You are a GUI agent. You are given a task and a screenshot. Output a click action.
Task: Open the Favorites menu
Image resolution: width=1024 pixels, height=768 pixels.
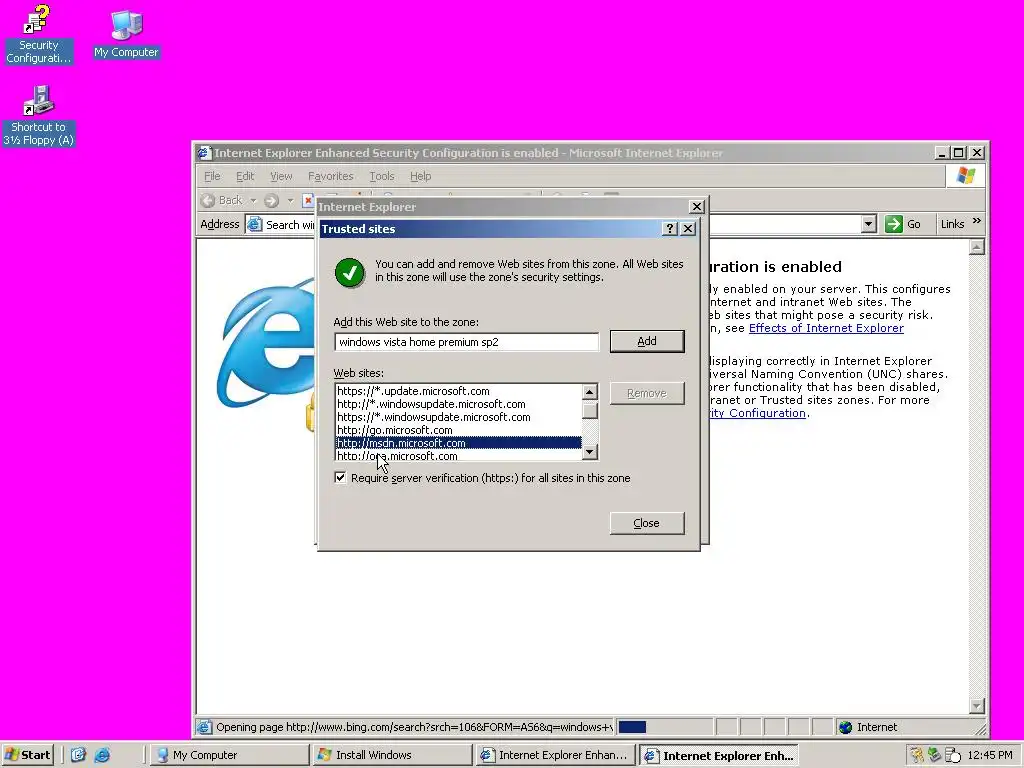click(x=330, y=176)
